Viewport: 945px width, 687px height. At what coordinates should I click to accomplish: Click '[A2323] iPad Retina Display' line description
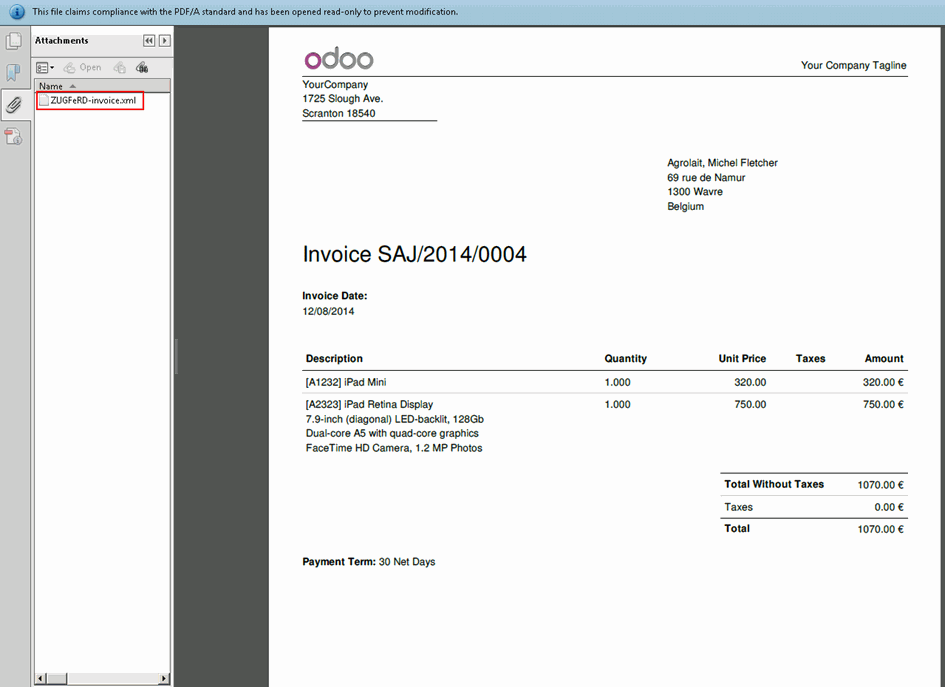click(369, 404)
